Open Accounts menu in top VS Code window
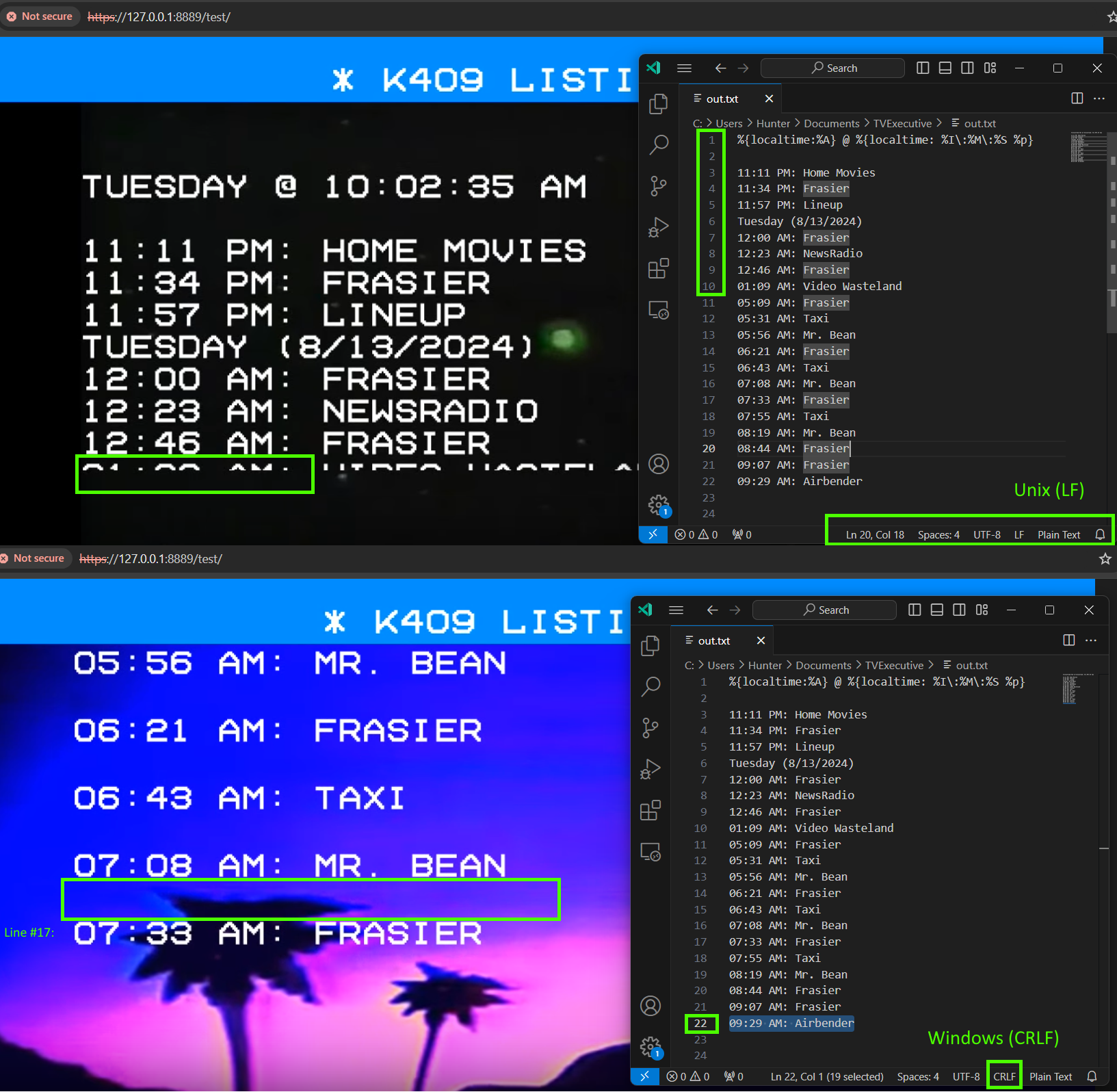1117x1092 pixels. coord(658,465)
